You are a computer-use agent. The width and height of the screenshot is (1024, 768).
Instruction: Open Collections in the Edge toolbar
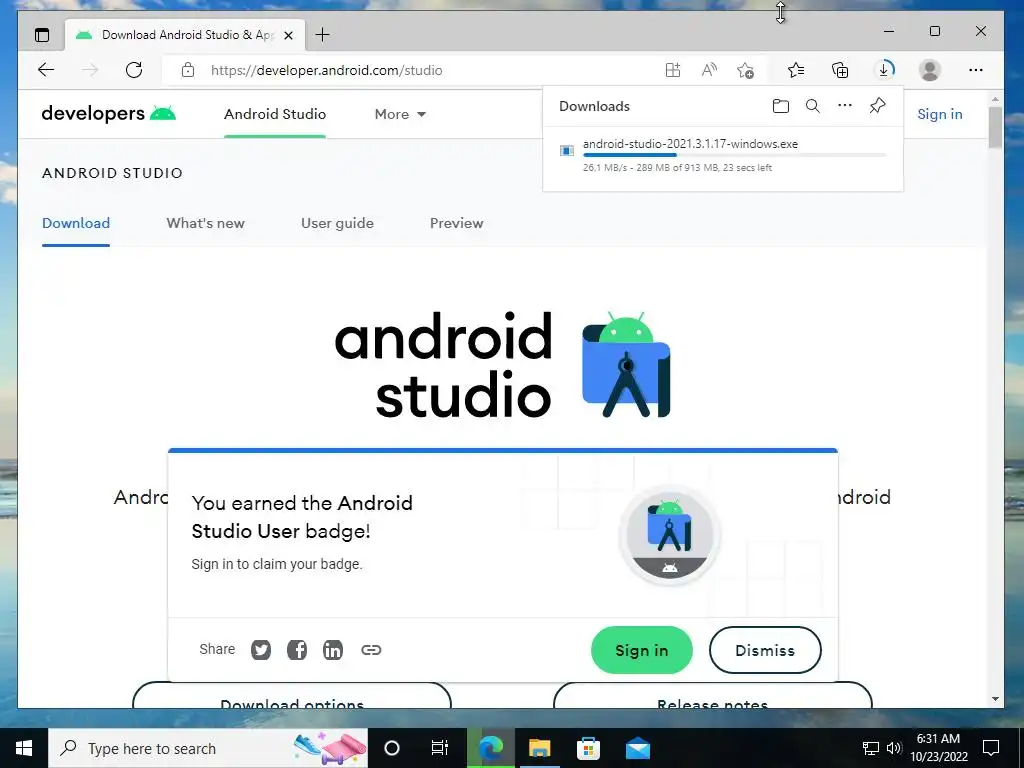[x=840, y=70]
